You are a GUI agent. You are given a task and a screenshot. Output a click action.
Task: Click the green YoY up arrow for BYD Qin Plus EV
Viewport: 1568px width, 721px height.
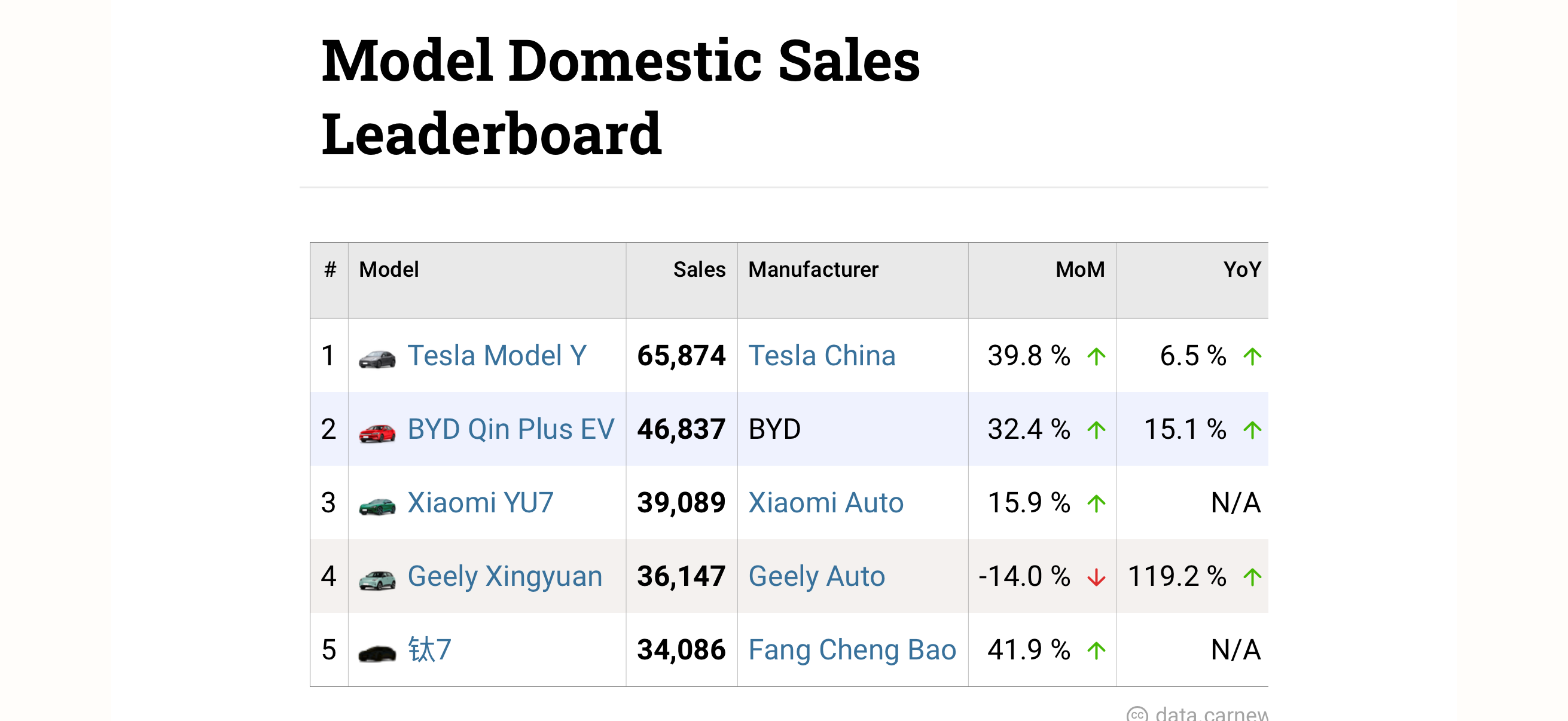coord(1252,430)
